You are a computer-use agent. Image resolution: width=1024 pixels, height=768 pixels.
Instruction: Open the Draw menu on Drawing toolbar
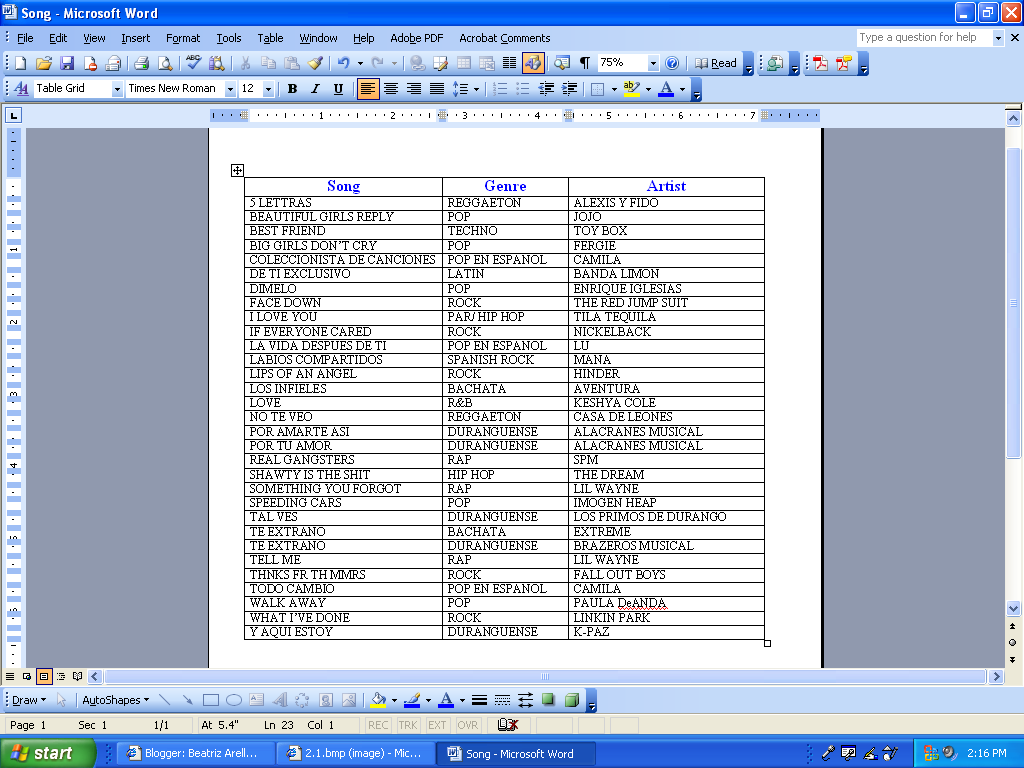(29, 700)
